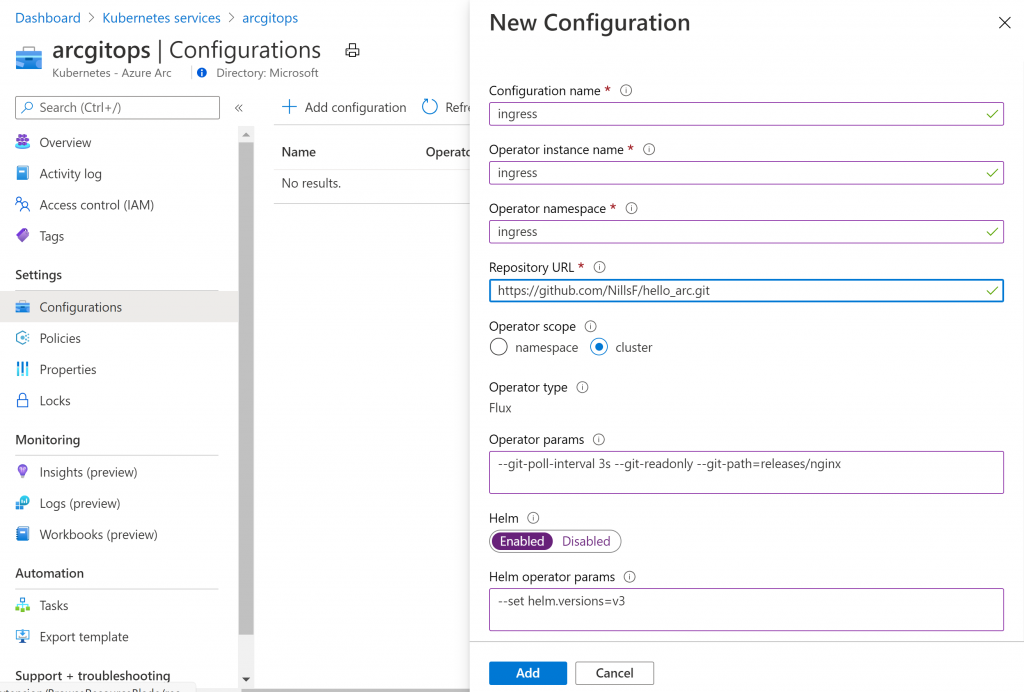Click the sidebar scrollbar down arrow

(x=246, y=679)
